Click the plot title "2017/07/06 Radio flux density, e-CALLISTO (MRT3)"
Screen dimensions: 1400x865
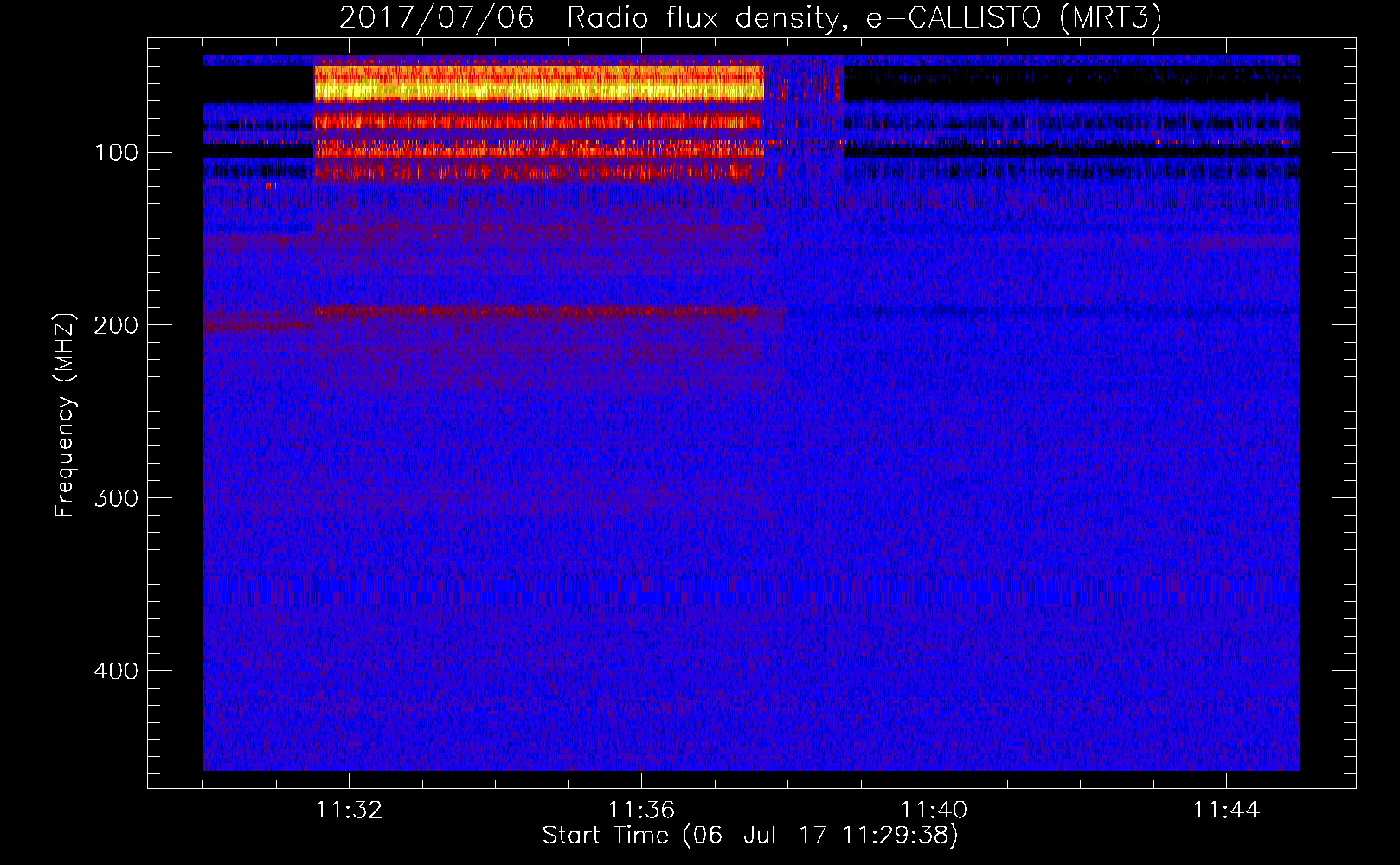(750, 18)
